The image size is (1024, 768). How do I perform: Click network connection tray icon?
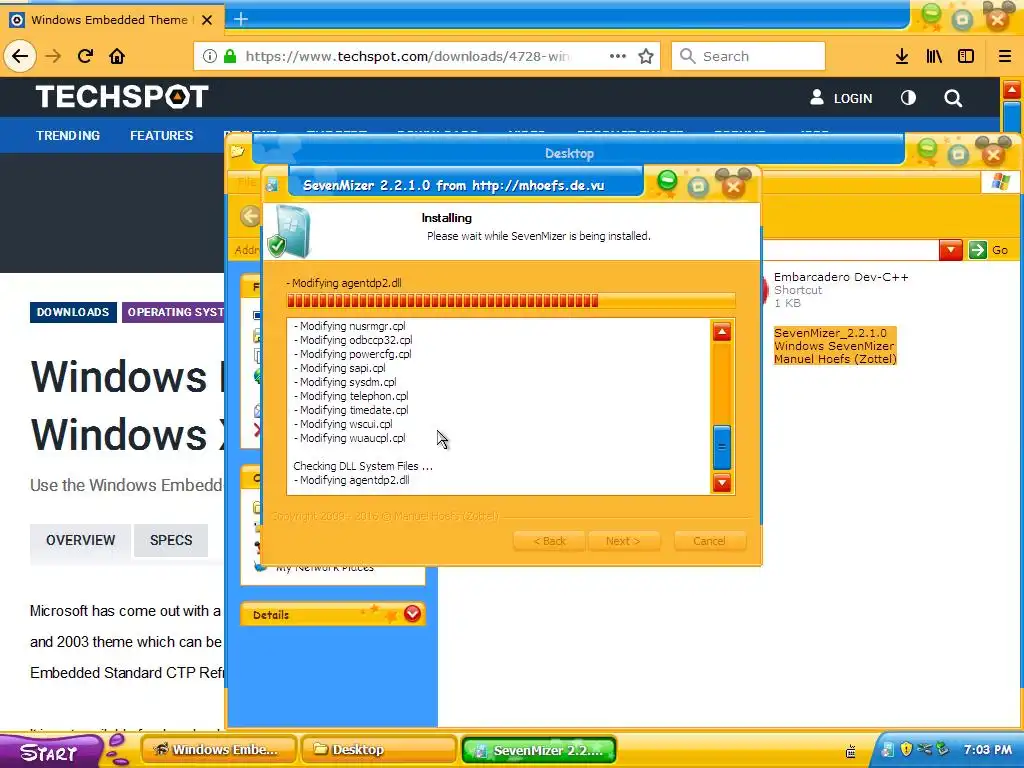923,749
